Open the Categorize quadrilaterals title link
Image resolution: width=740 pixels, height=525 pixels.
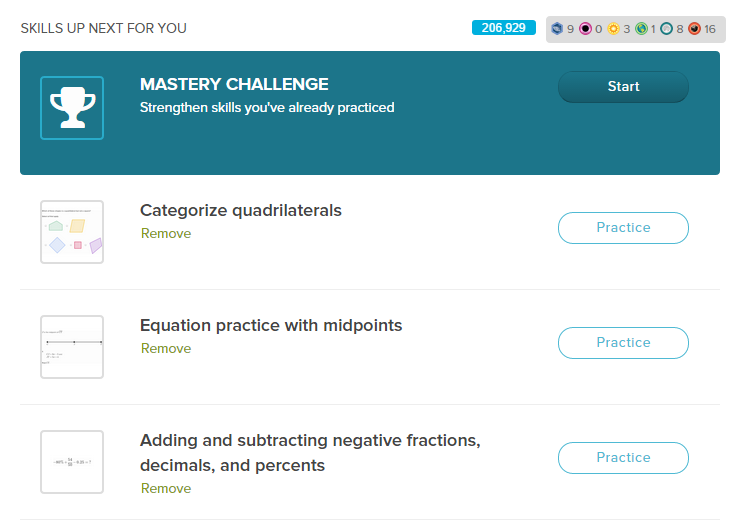pos(241,211)
